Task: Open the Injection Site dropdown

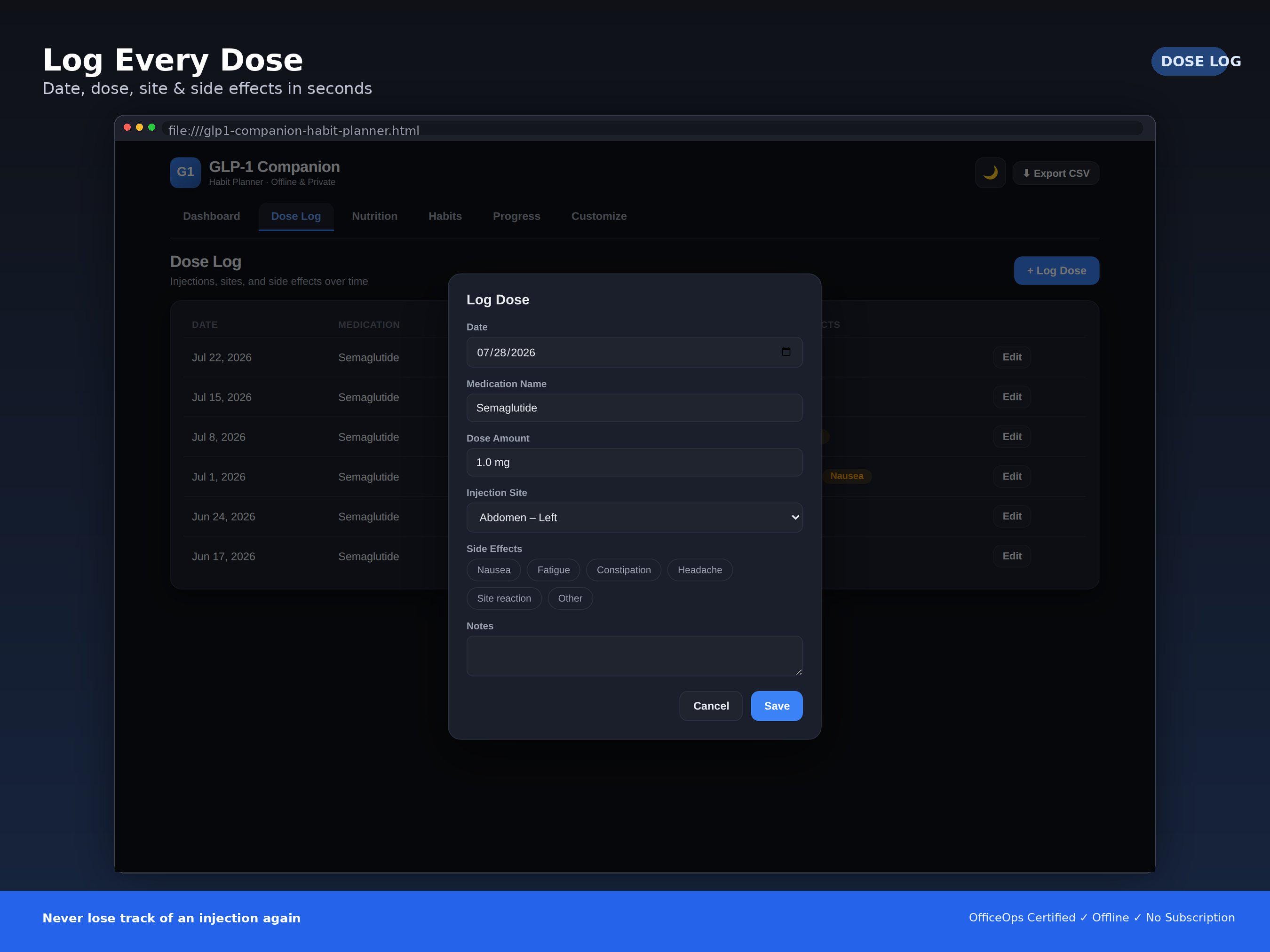Action: click(x=635, y=518)
